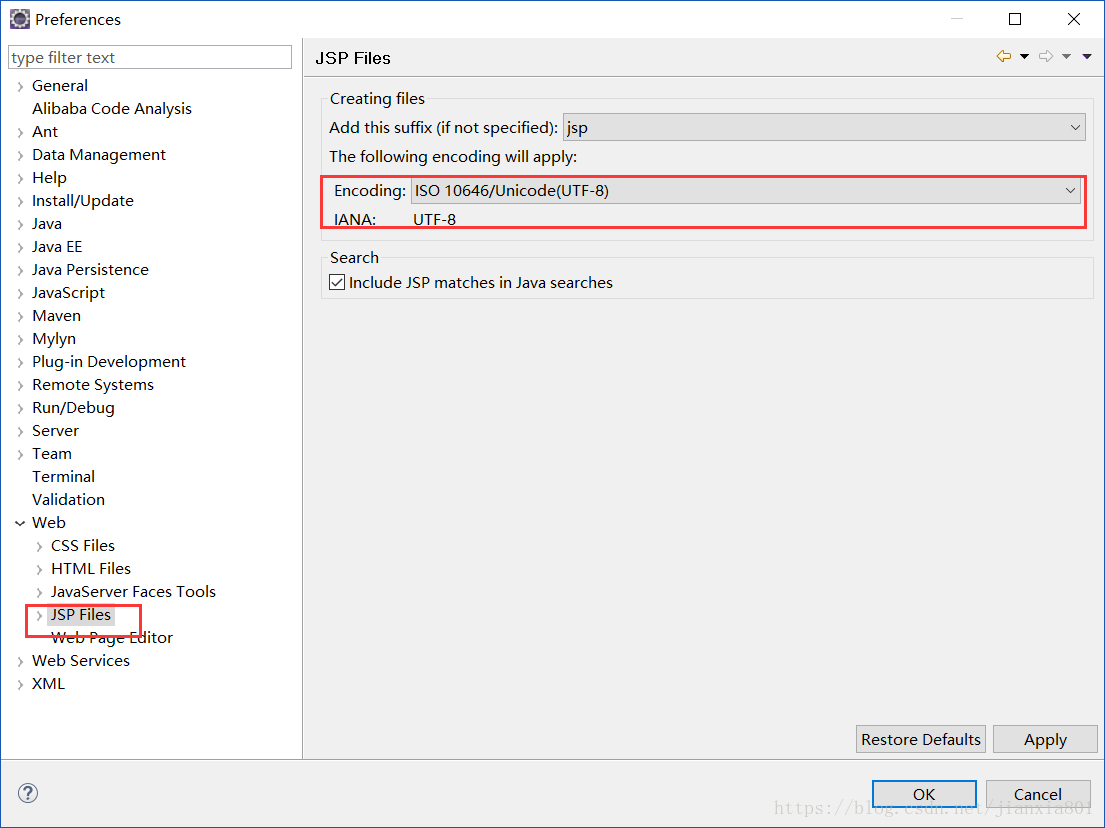The height and width of the screenshot is (828, 1105).
Task: Click the Cancel button
Action: coord(1037,794)
